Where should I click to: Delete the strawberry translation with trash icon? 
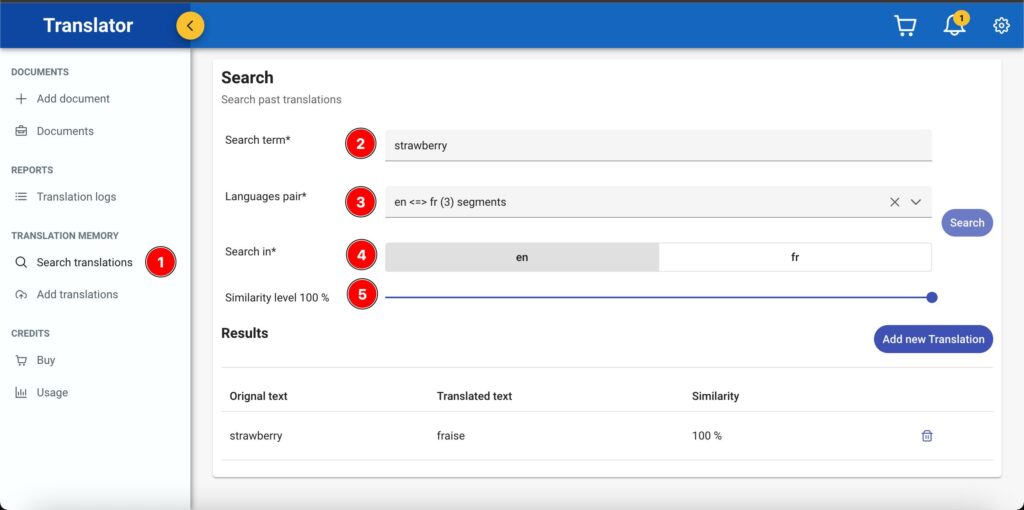coord(927,436)
